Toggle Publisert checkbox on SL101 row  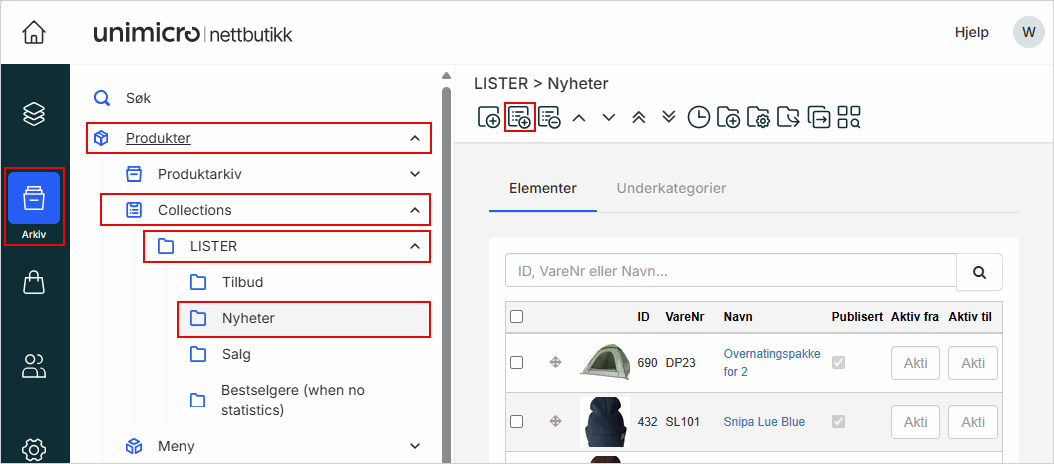[x=838, y=422]
